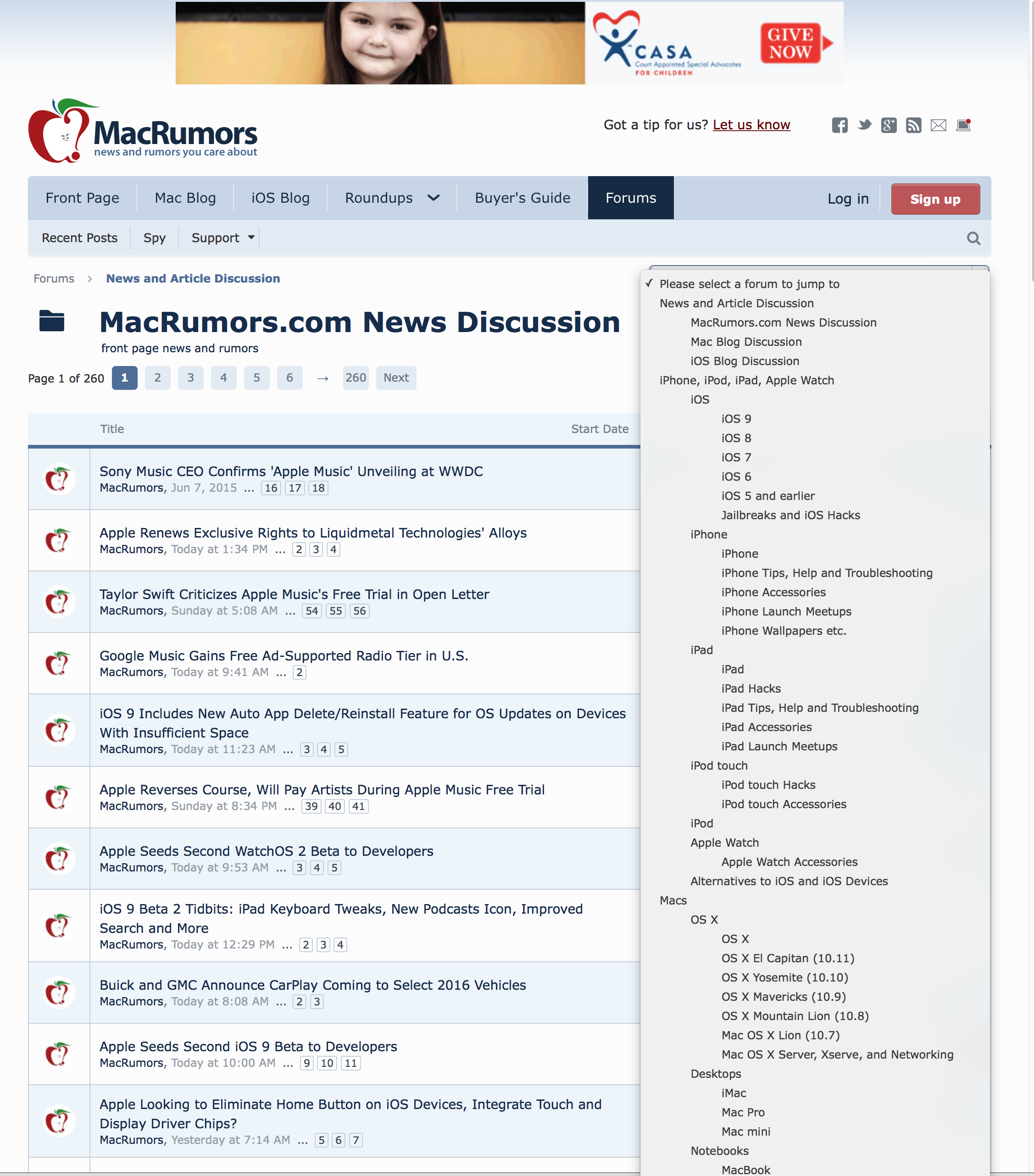
Task: Open the iOS Blog tab
Action: 280,197
